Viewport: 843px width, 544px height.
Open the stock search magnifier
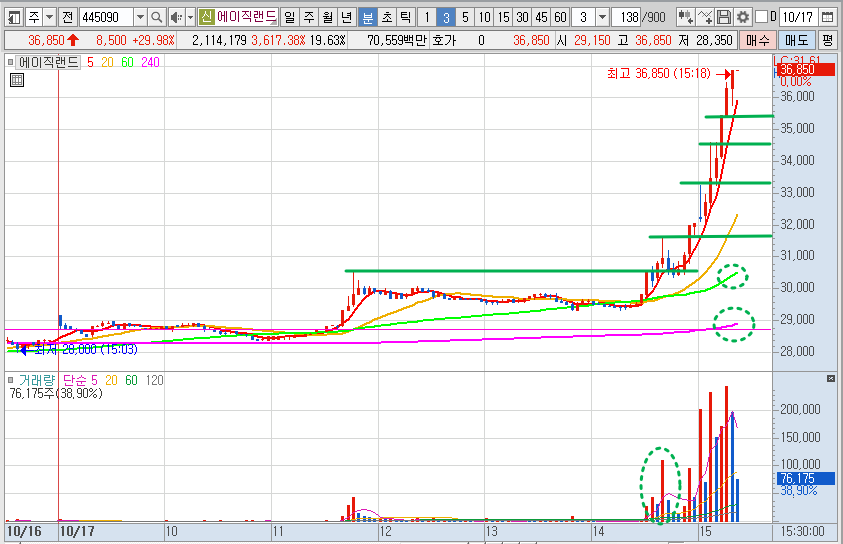pos(156,18)
